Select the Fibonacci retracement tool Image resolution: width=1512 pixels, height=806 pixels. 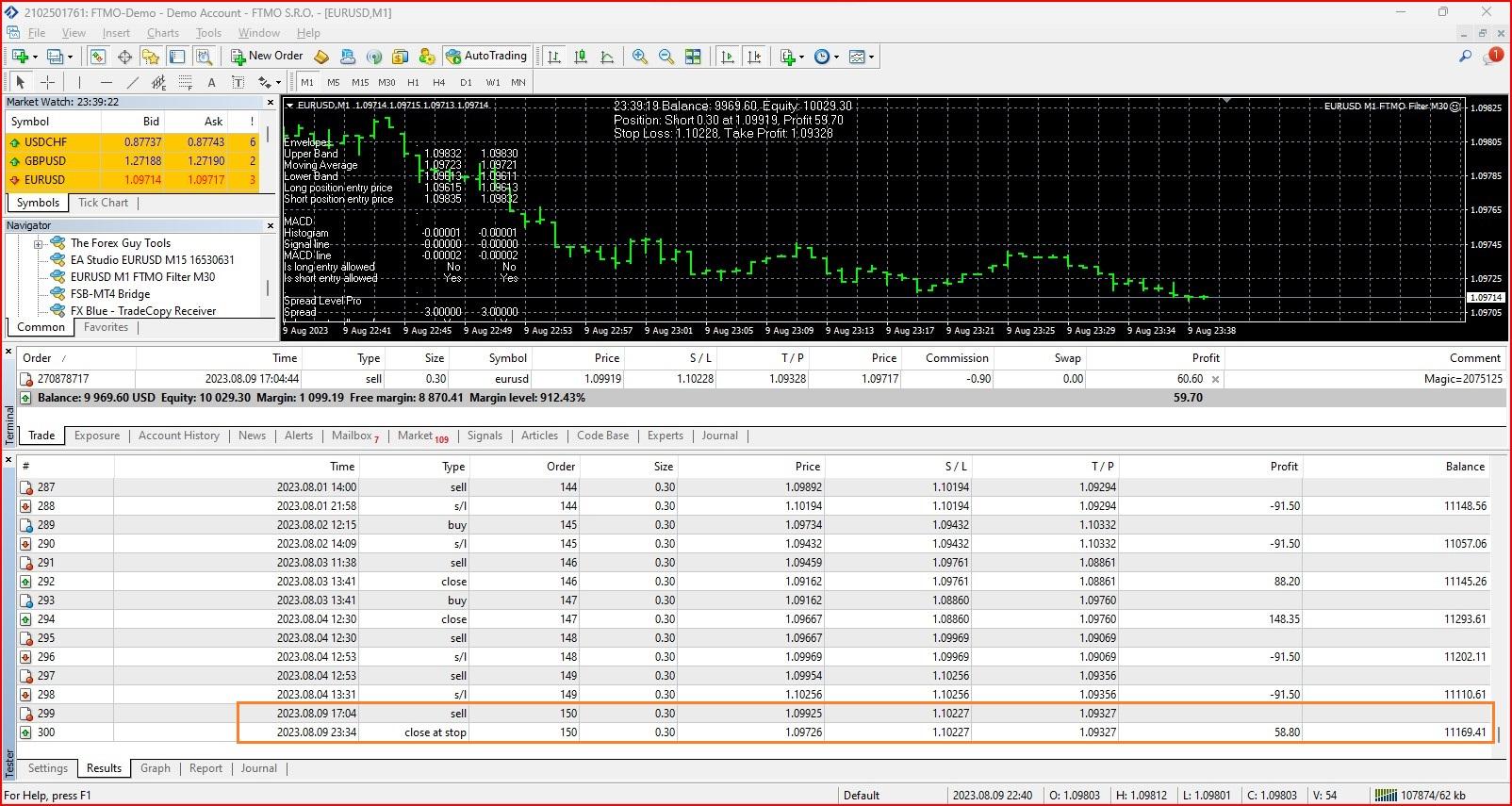[x=186, y=82]
